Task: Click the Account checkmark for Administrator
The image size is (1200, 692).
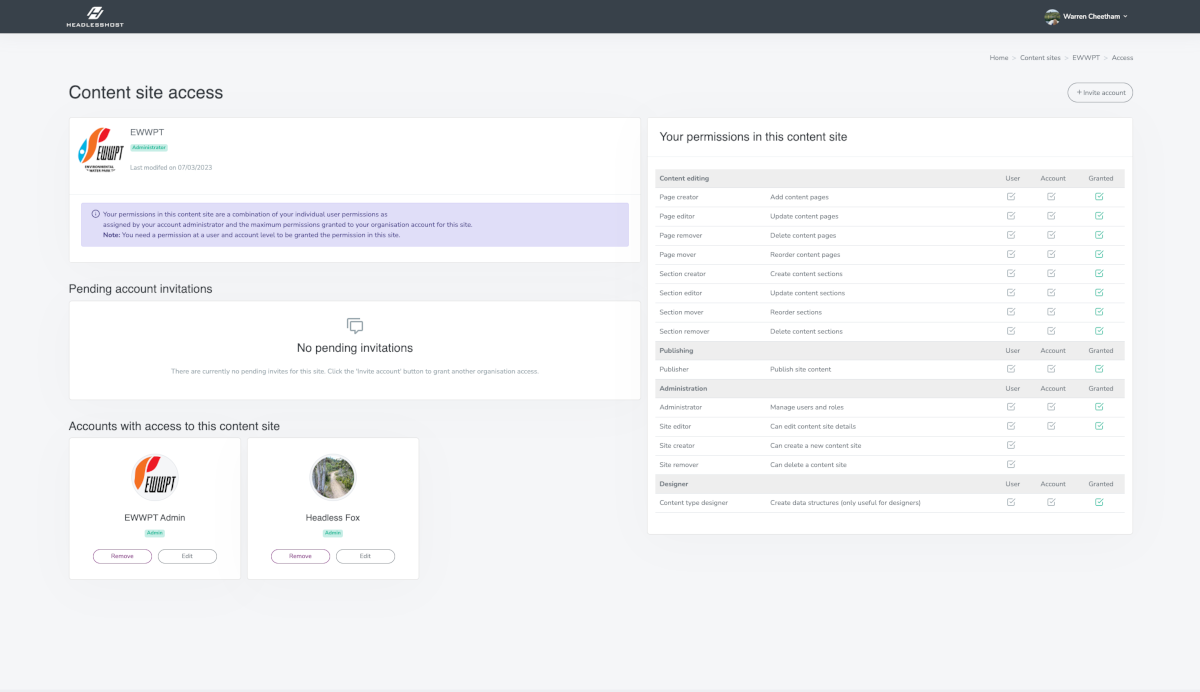Action: pos(1051,407)
